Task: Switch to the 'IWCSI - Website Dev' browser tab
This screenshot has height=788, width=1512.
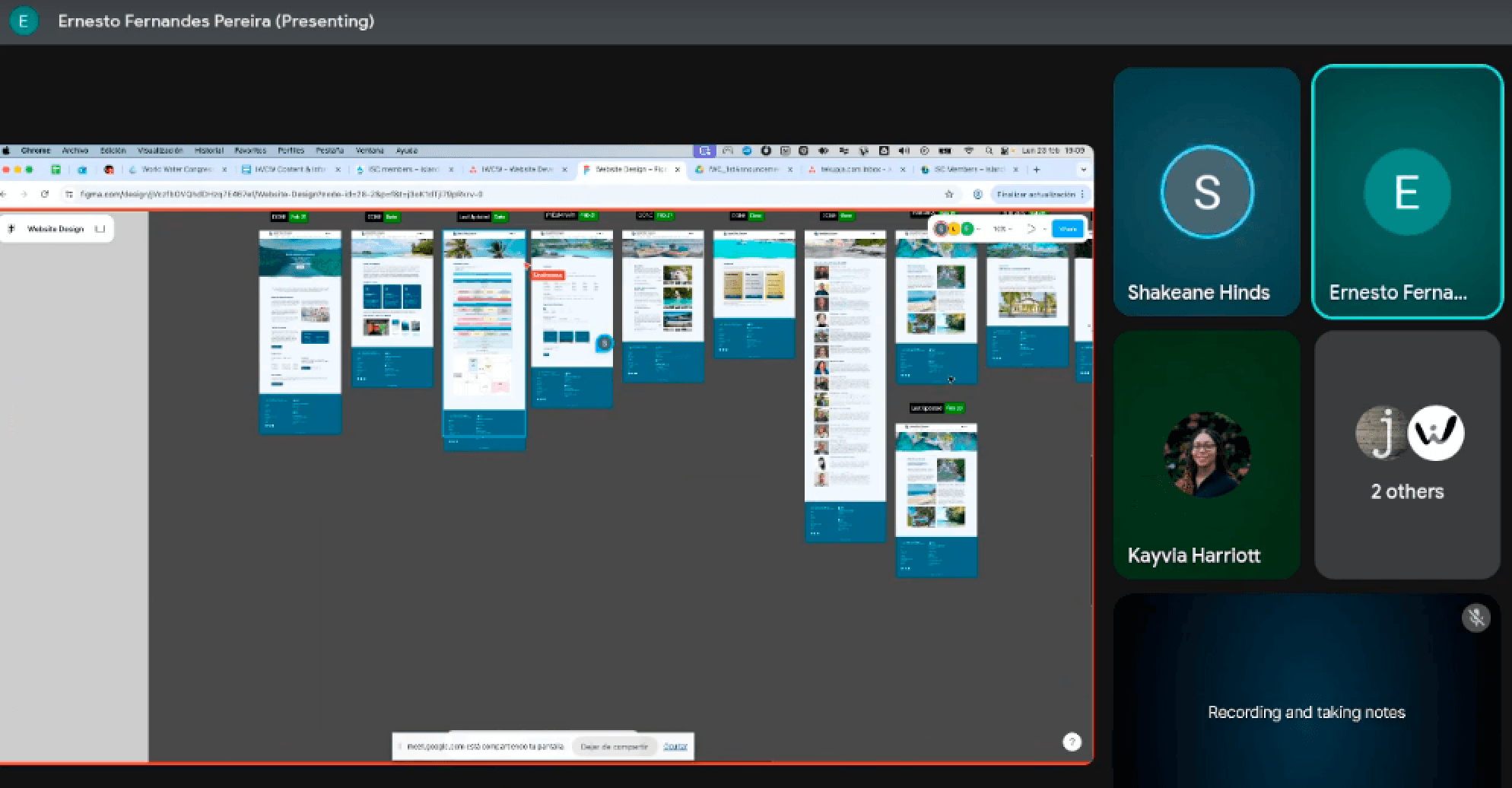Action: (517, 170)
